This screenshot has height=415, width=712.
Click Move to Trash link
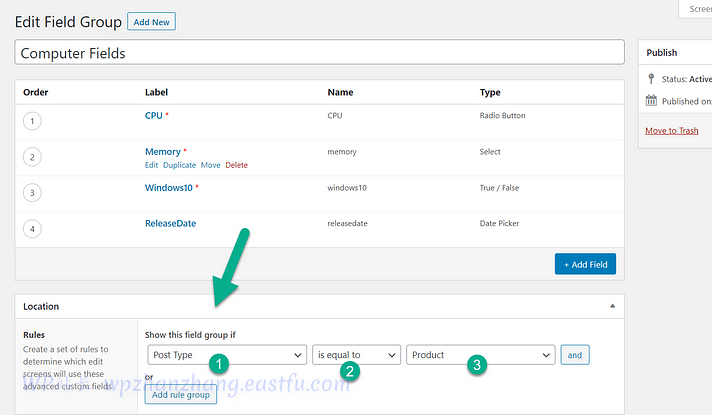[x=671, y=131]
